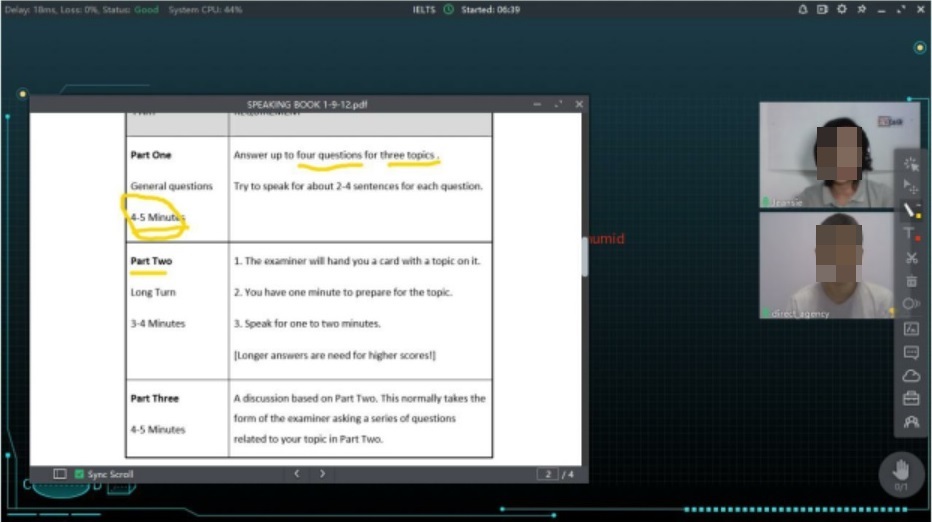Click the SPEAKING BOOK 1-9-12.pdf title bar
The image size is (932, 522).
point(307,104)
